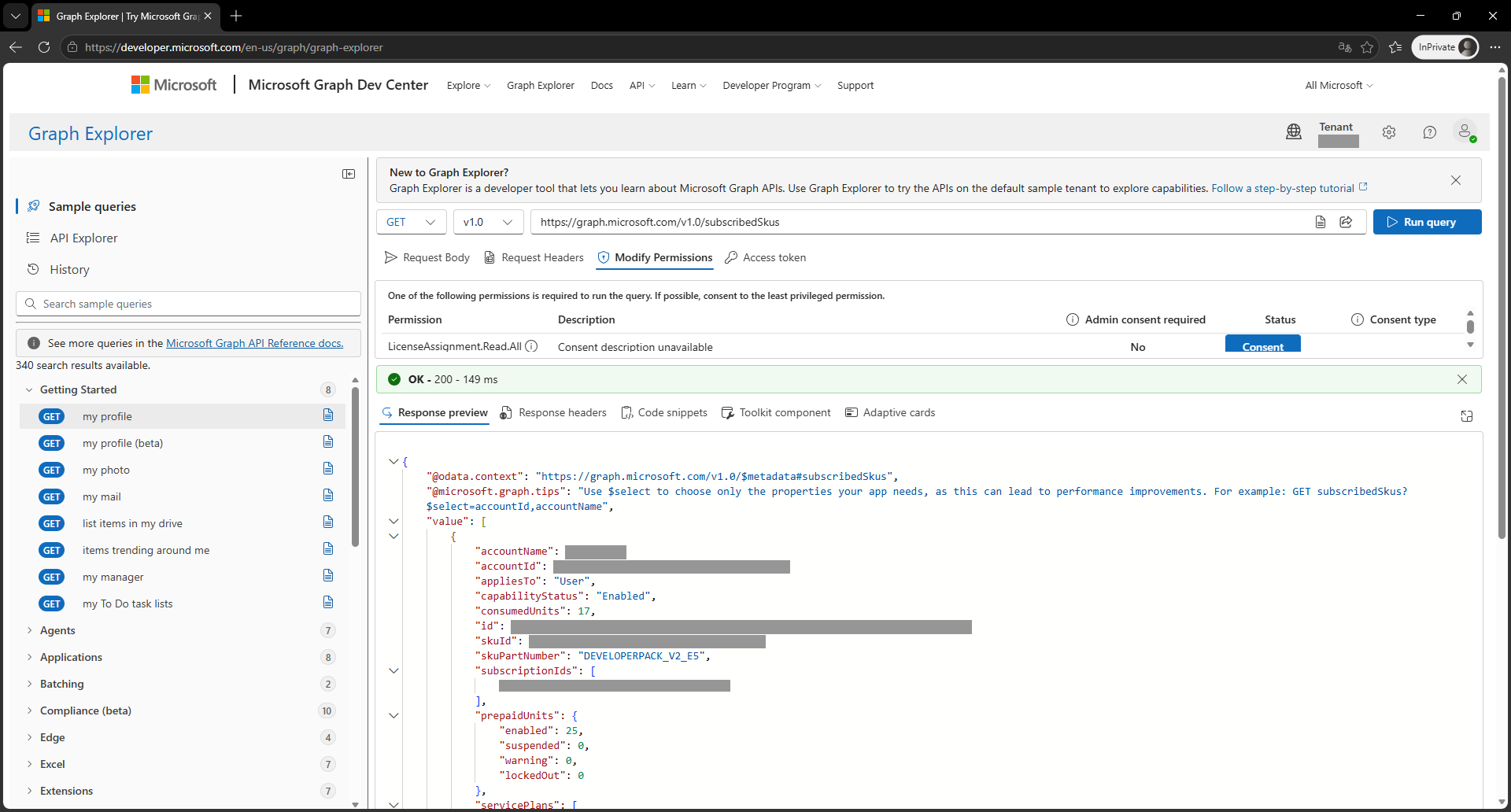Open docs icon for my mail query
1511x812 pixels.
tap(328, 496)
